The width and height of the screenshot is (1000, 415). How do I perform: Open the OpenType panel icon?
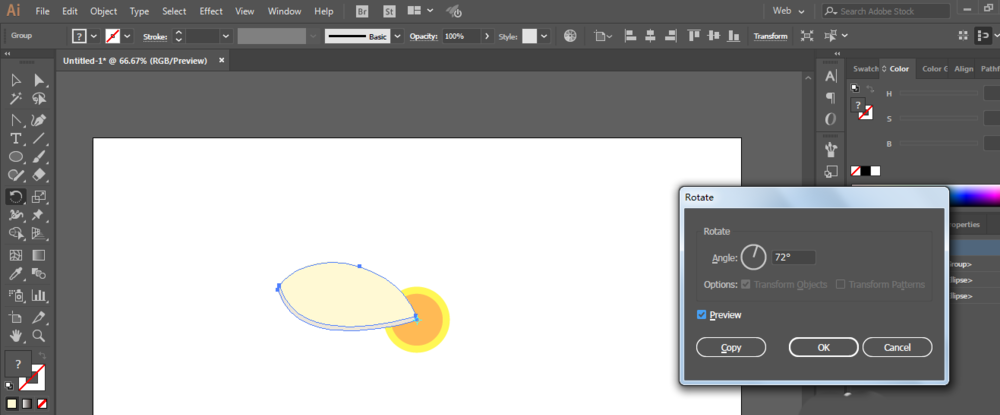[830, 119]
